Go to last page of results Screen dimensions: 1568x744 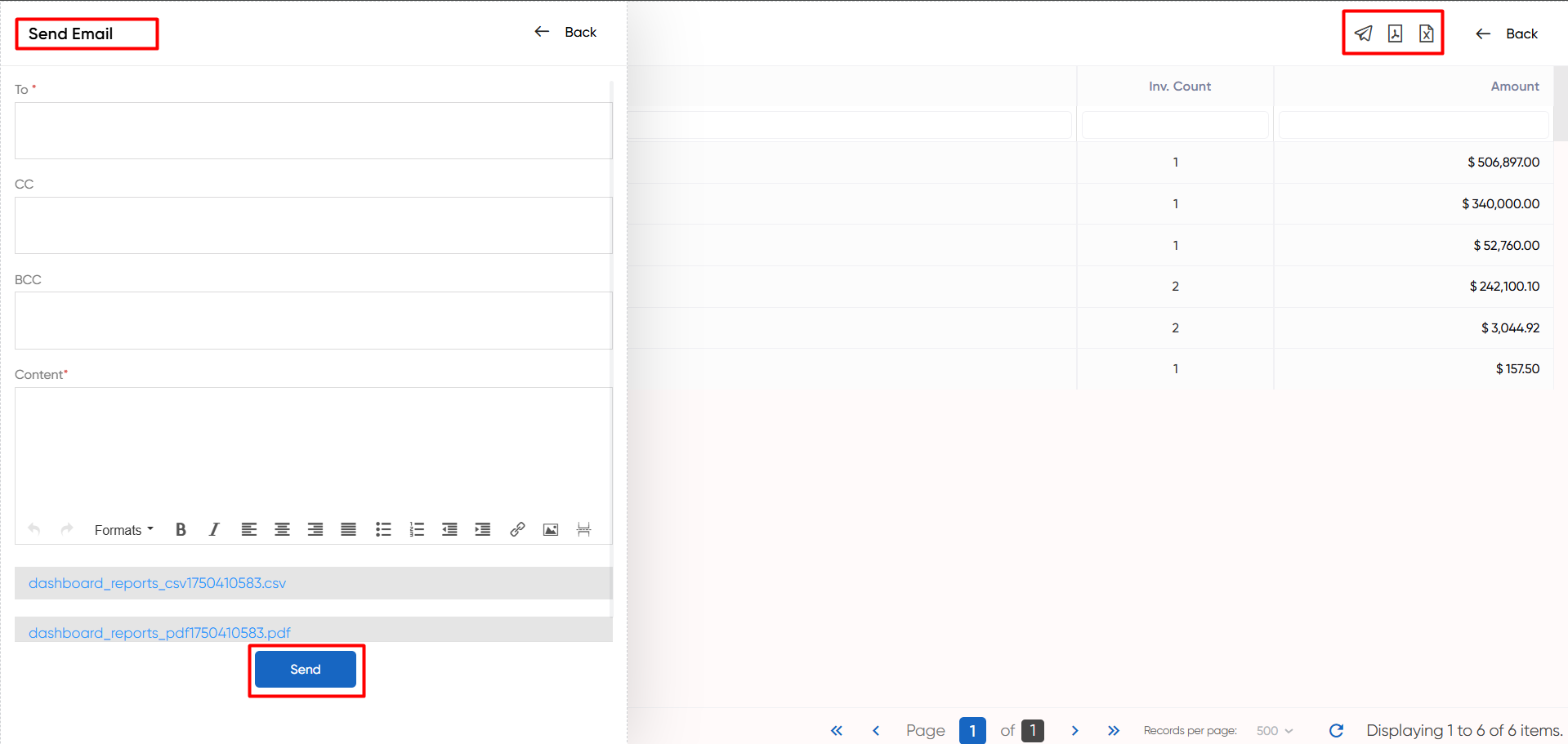1114,731
